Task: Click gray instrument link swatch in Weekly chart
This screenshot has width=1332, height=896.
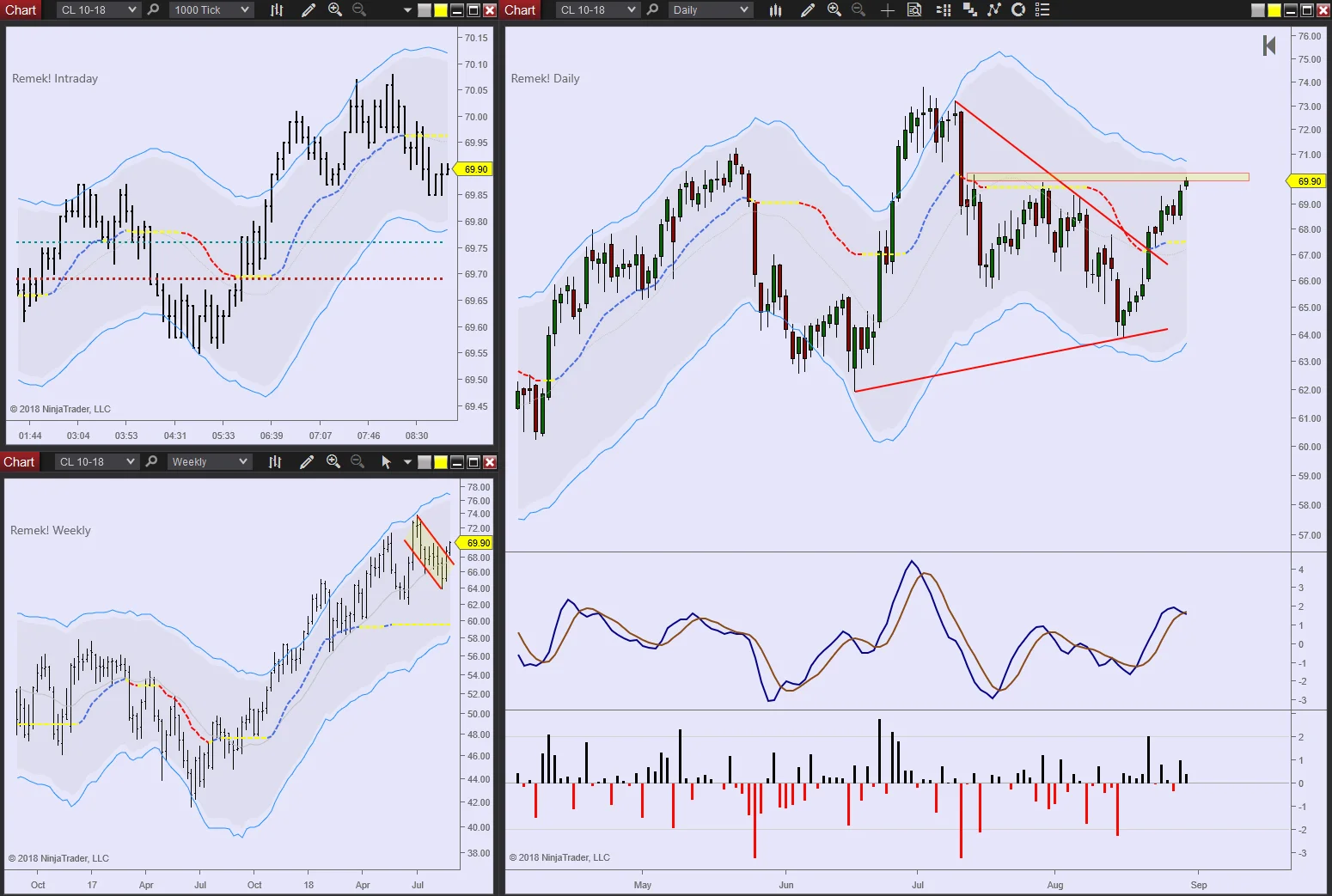Action: coord(425,462)
